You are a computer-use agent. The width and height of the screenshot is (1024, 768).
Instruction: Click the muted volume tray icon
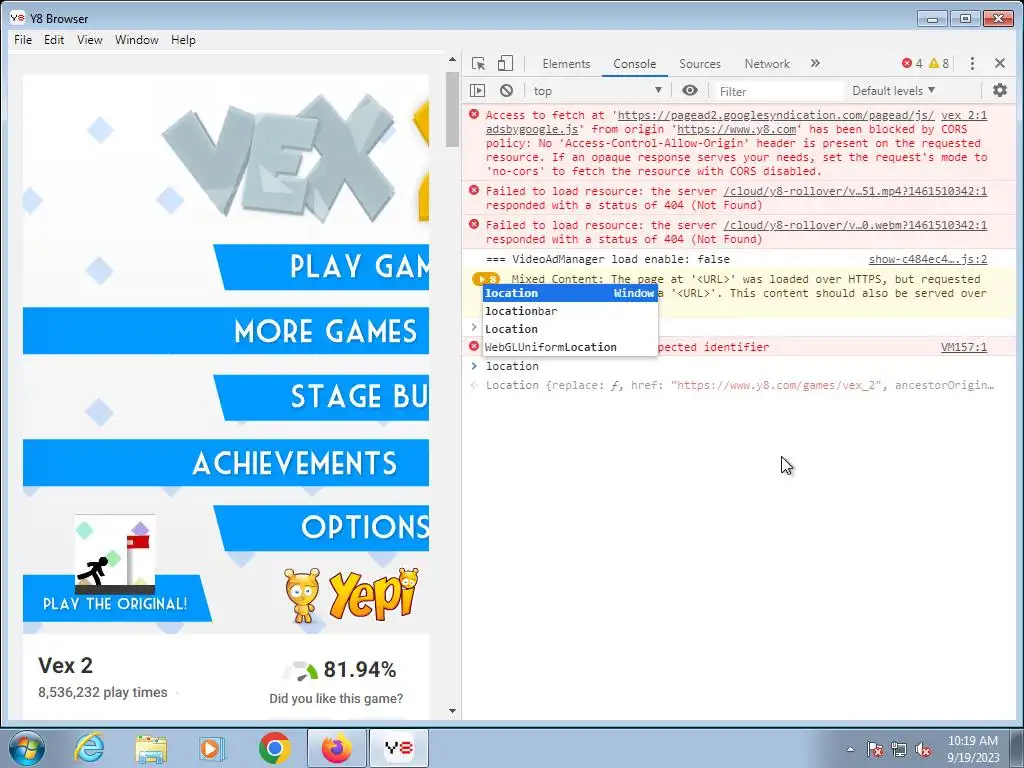(x=923, y=749)
